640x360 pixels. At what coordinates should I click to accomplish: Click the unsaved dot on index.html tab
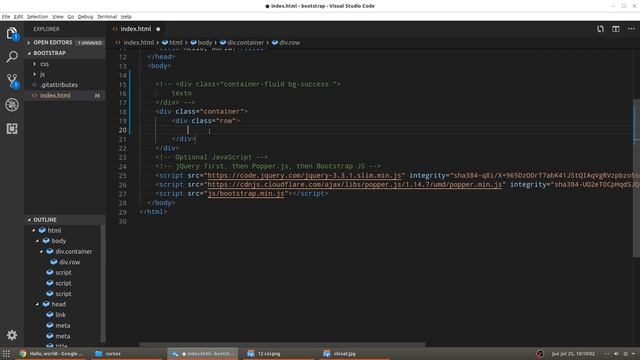click(x=158, y=29)
